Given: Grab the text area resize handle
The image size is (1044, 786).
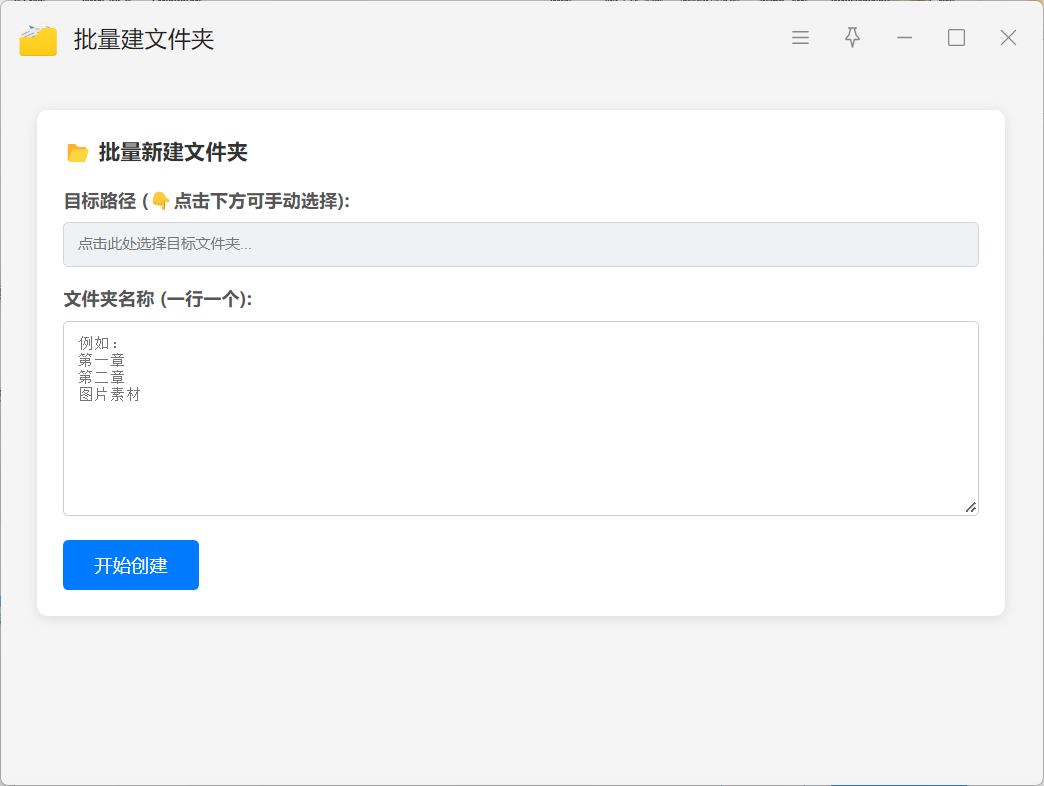Looking at the screenshot, I should click(x=970, y=507).
